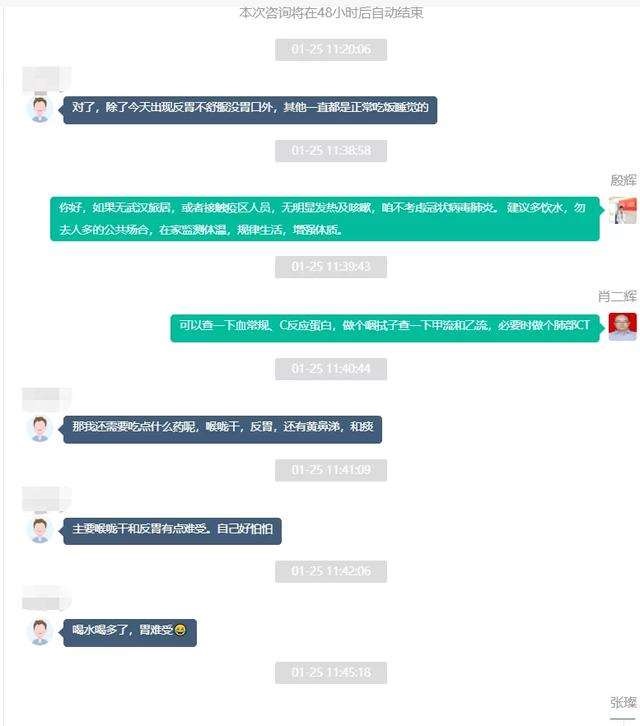640x726 pixels.
Task: Click the green message about 武汉旅居 advice
Action: (325, 219)
